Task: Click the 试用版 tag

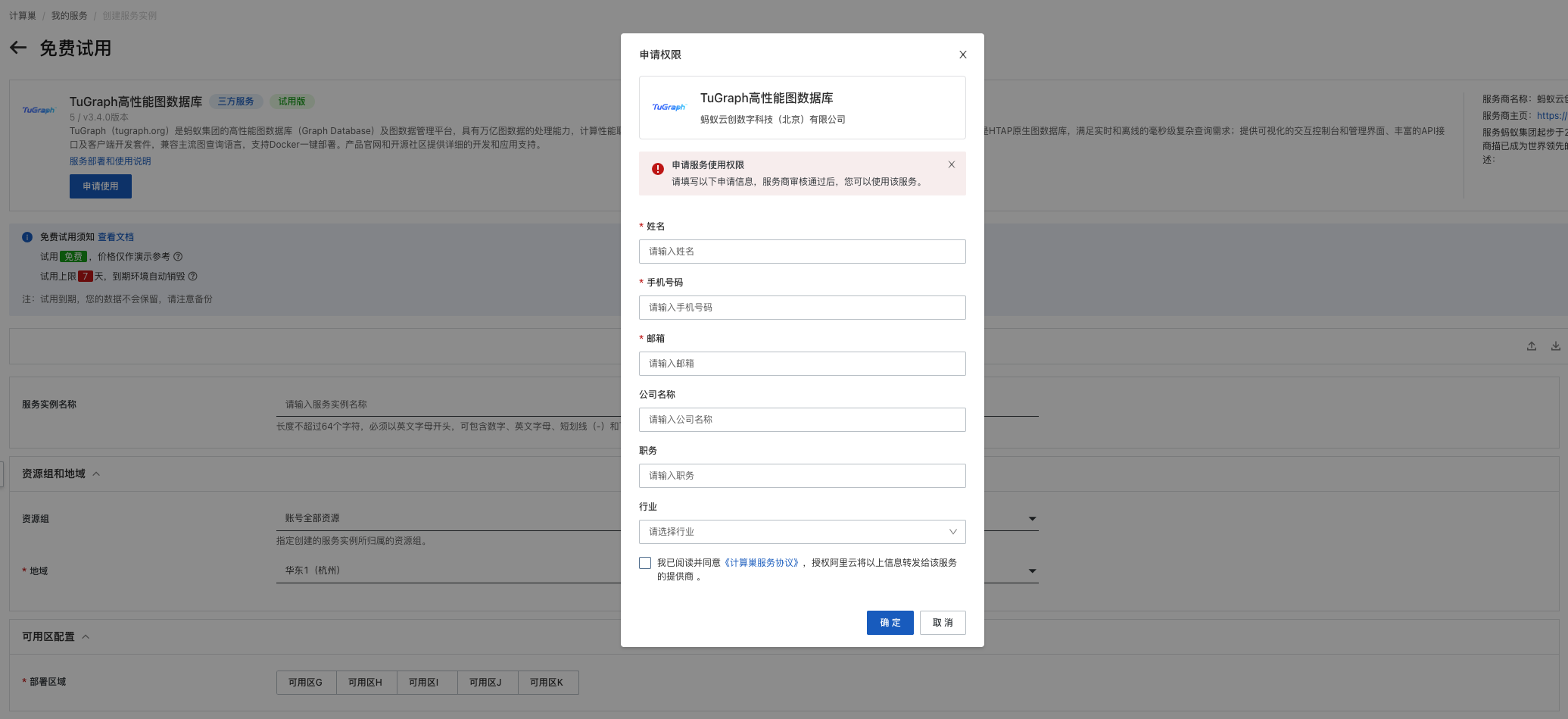Action: click(x=291, y=102)
